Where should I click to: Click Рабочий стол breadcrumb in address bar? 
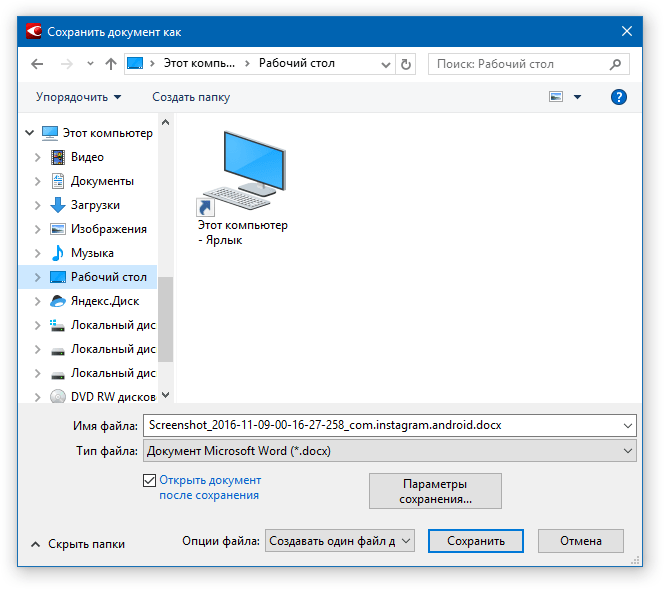click(297, 64)
